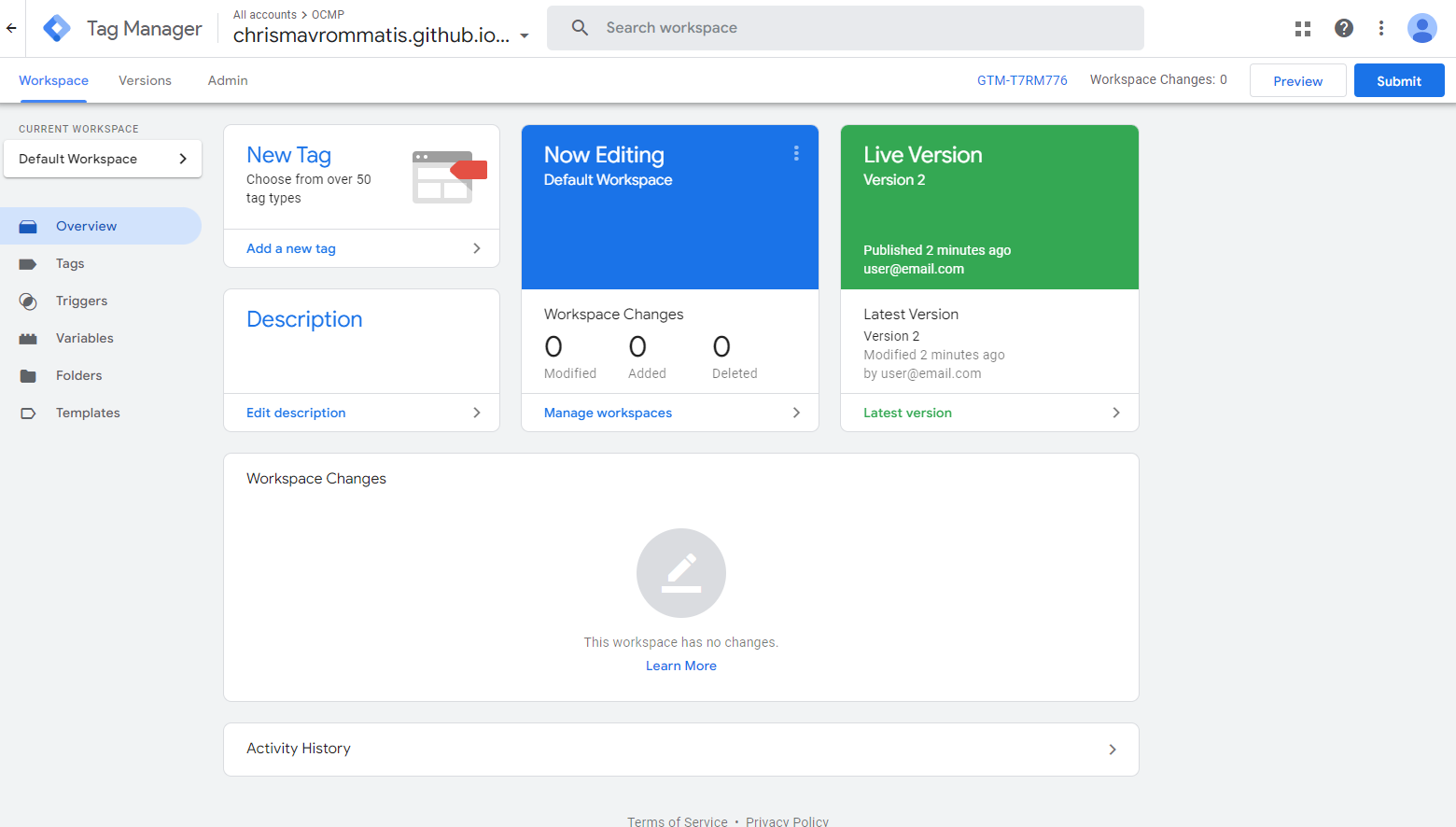
Task: Click the OCMP breadcrumb text
Action: click(328, 15)
